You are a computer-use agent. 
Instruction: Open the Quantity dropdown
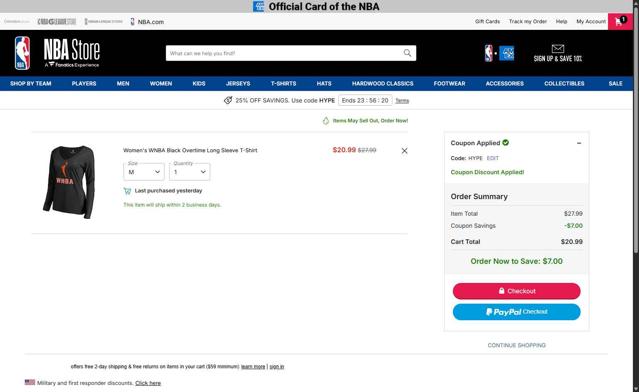[189, 172]
